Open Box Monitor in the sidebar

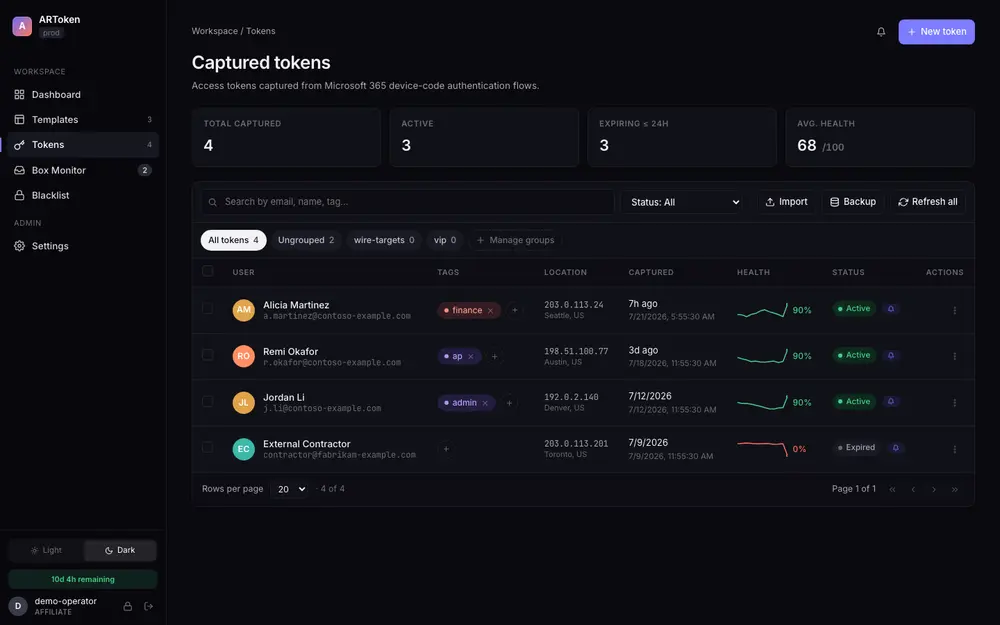tap(83, 170)
